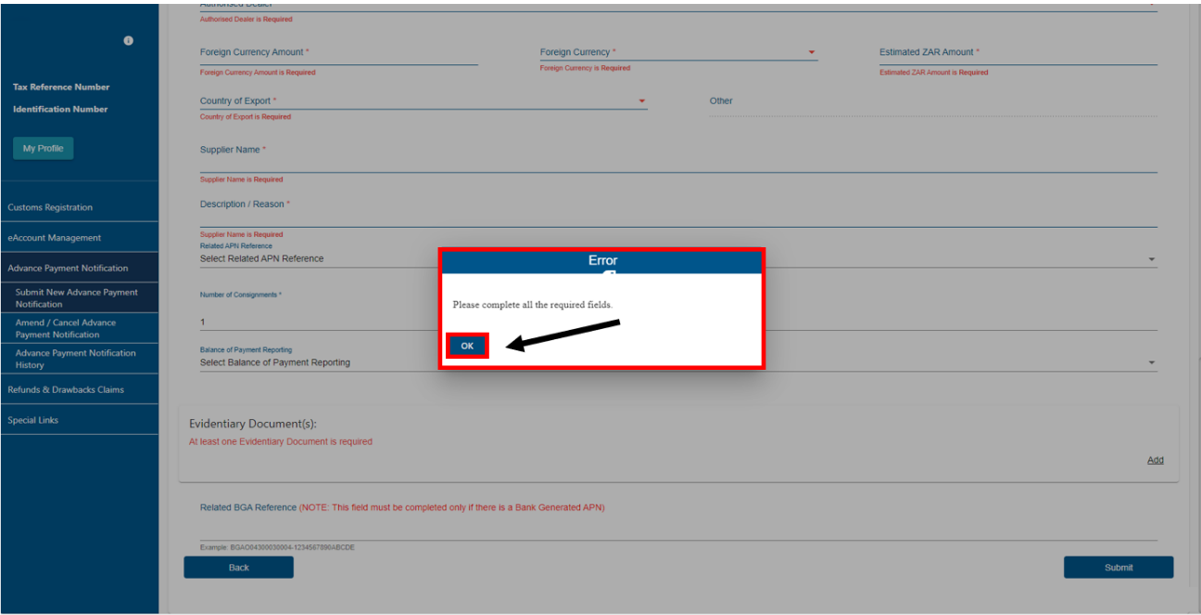Open Balance of Payment Reporting dropdown
This screenshot has height=615, width=1201.
point(1151,363)
